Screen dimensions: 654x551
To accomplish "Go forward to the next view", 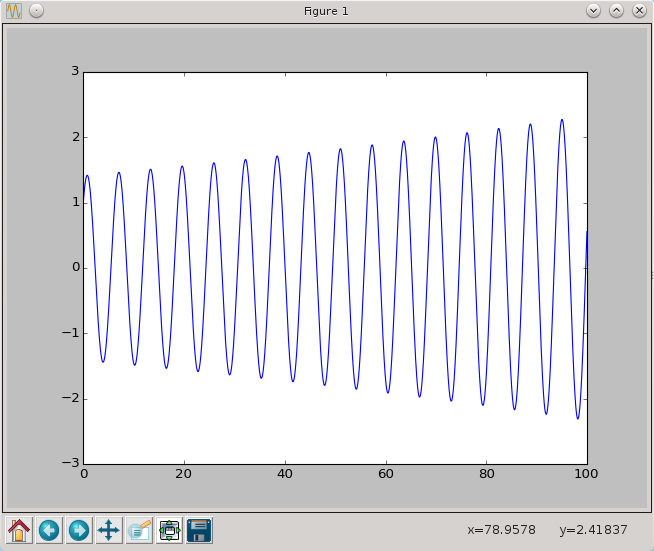I will [x=79, y=530].
